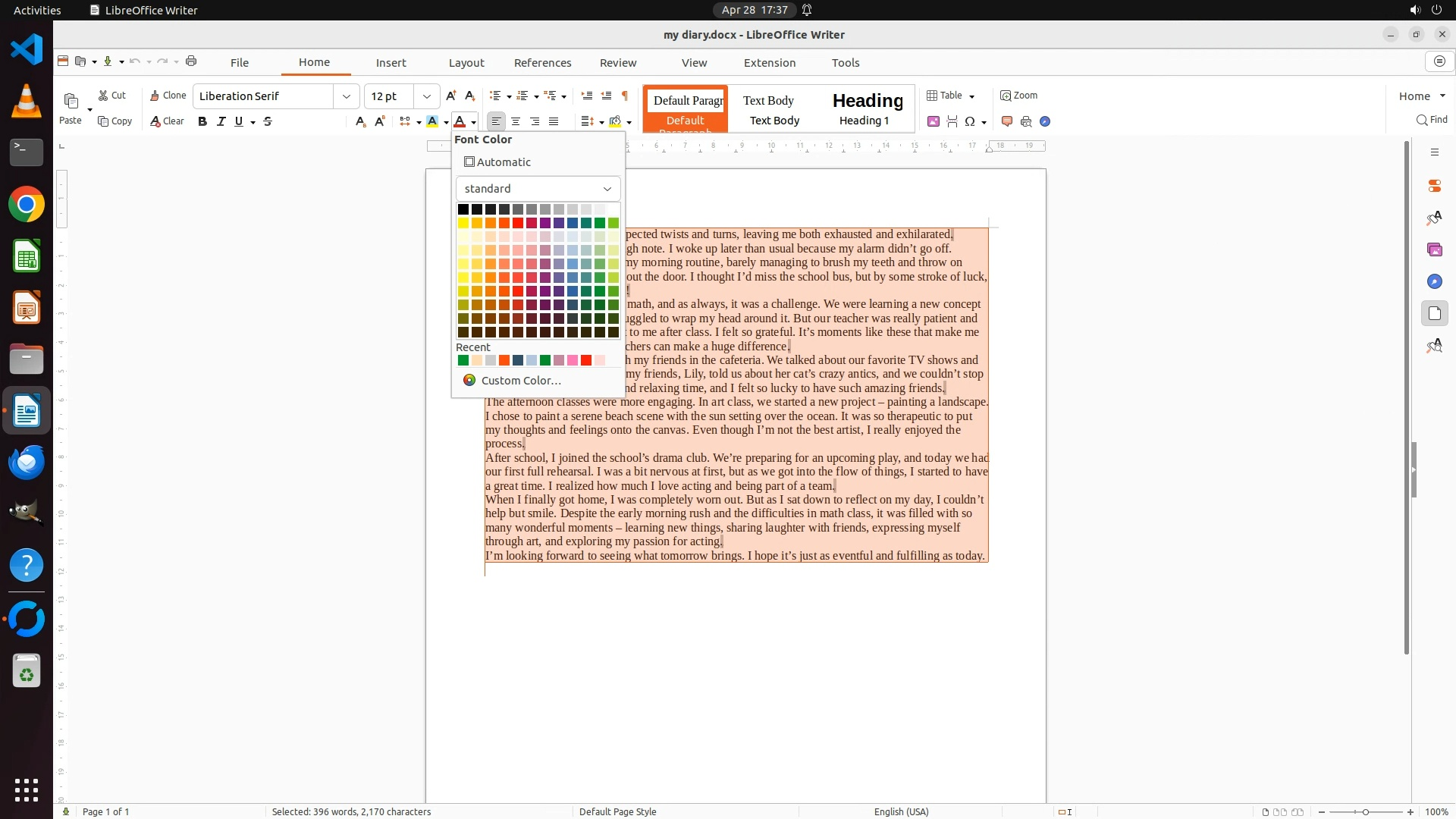The width and height of the screenshot is (1456, 819).
Task: Expand the font name dropdown
Action: tap(347, 96)
